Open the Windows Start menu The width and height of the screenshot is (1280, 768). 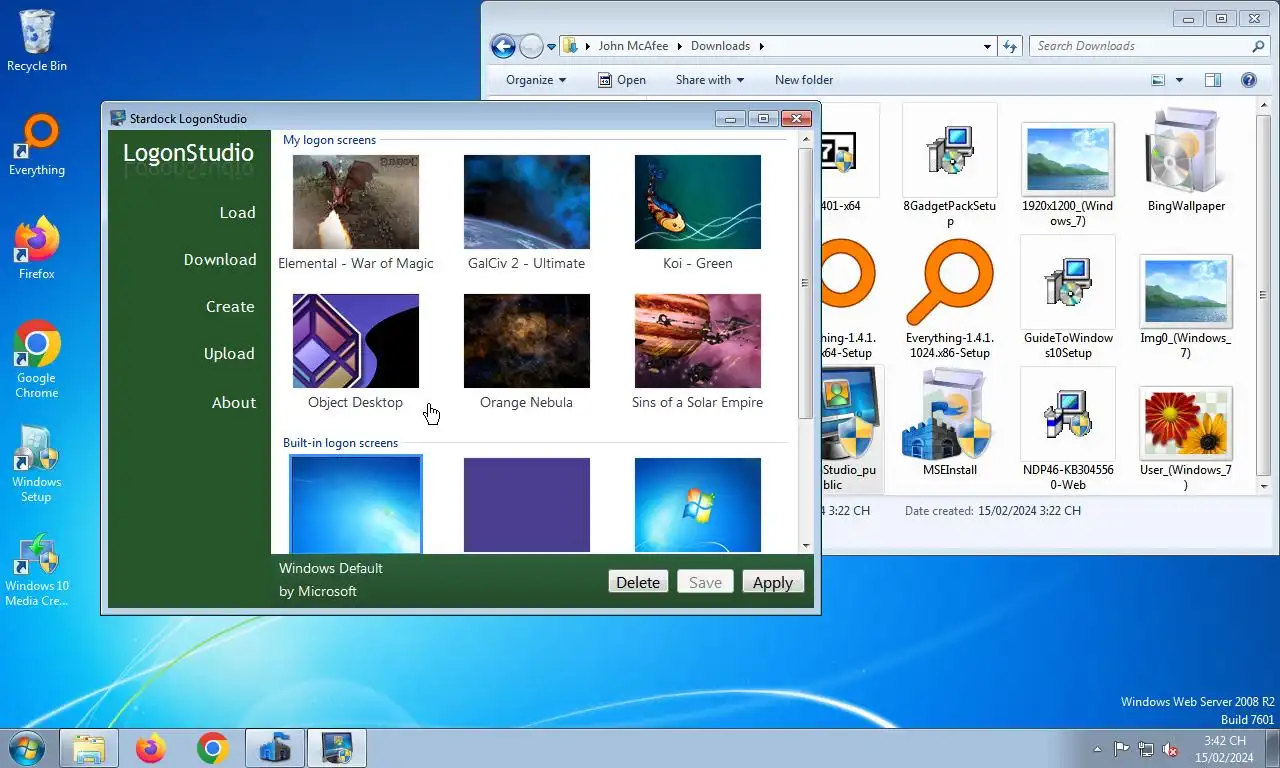tap(27, 748)
